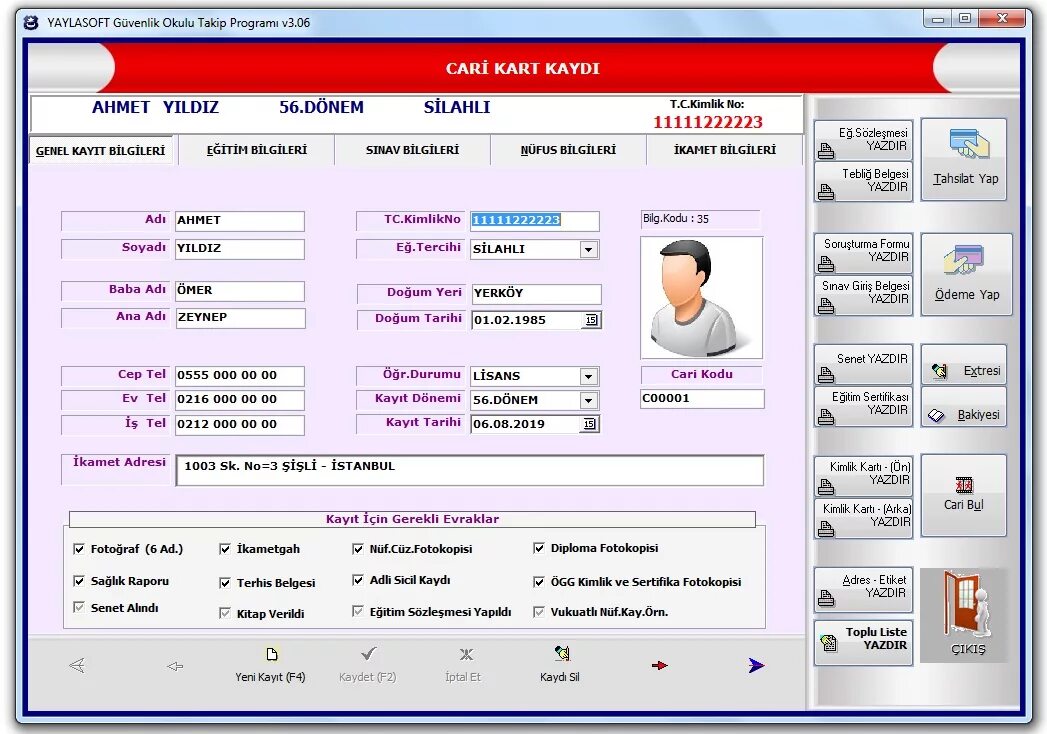Image resolution: width=1047 pixels, height=734 pixels.
Task: Click the TC.KimlikNo input field
Action: tap(534, 221)
